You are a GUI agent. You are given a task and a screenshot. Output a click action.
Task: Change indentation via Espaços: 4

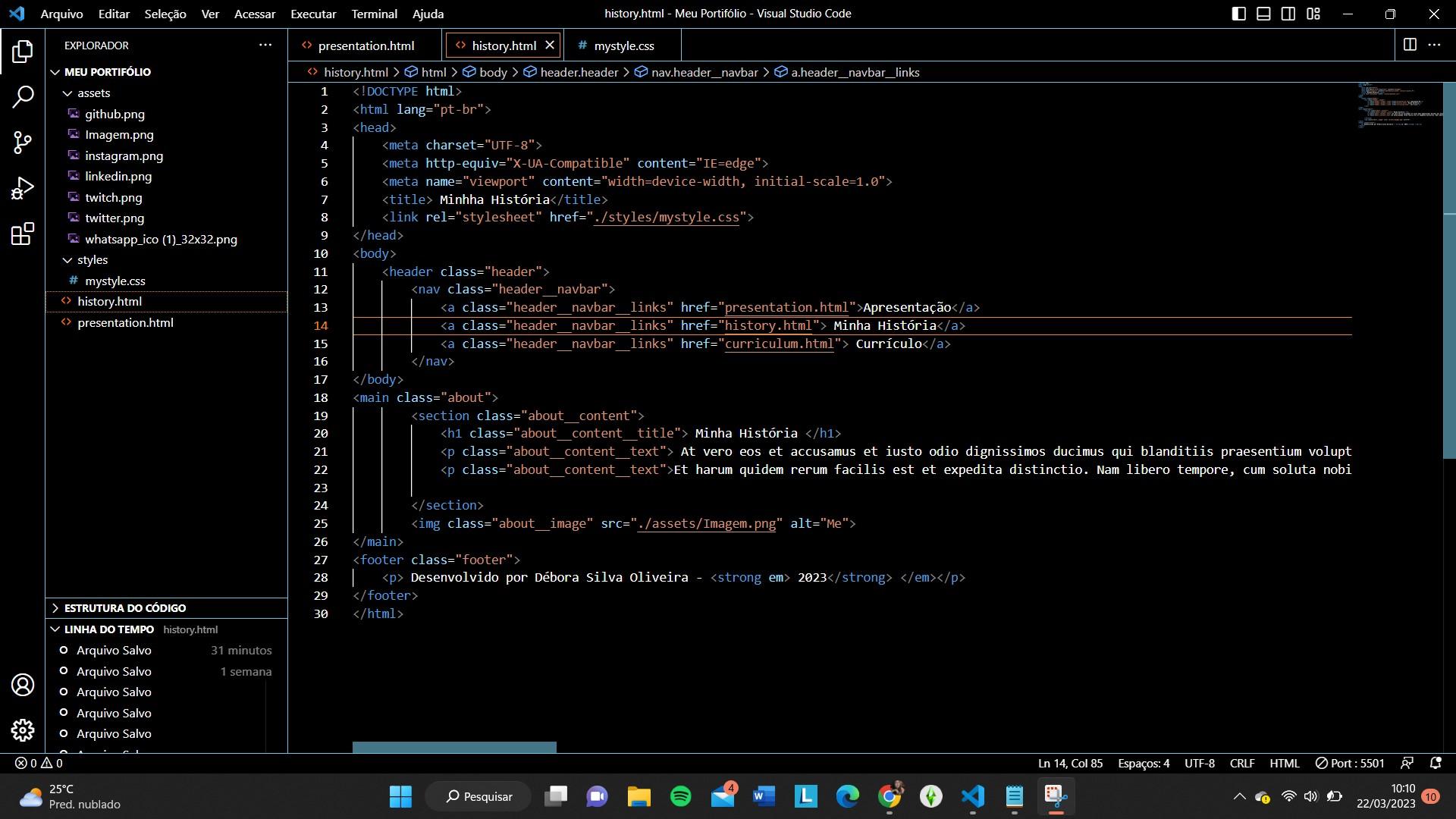[1144, 764]
